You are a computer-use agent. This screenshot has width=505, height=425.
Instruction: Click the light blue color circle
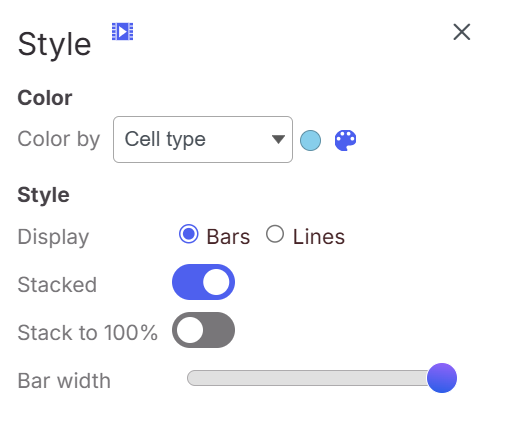310,140
